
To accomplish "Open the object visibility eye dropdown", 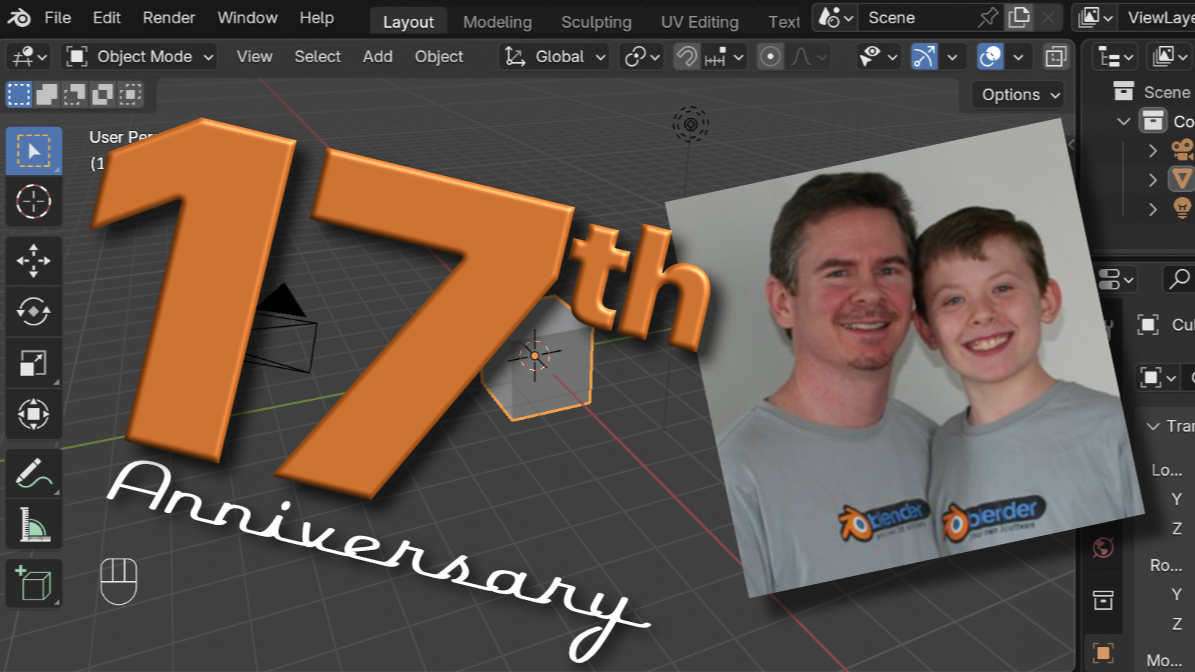I will 878,56.
